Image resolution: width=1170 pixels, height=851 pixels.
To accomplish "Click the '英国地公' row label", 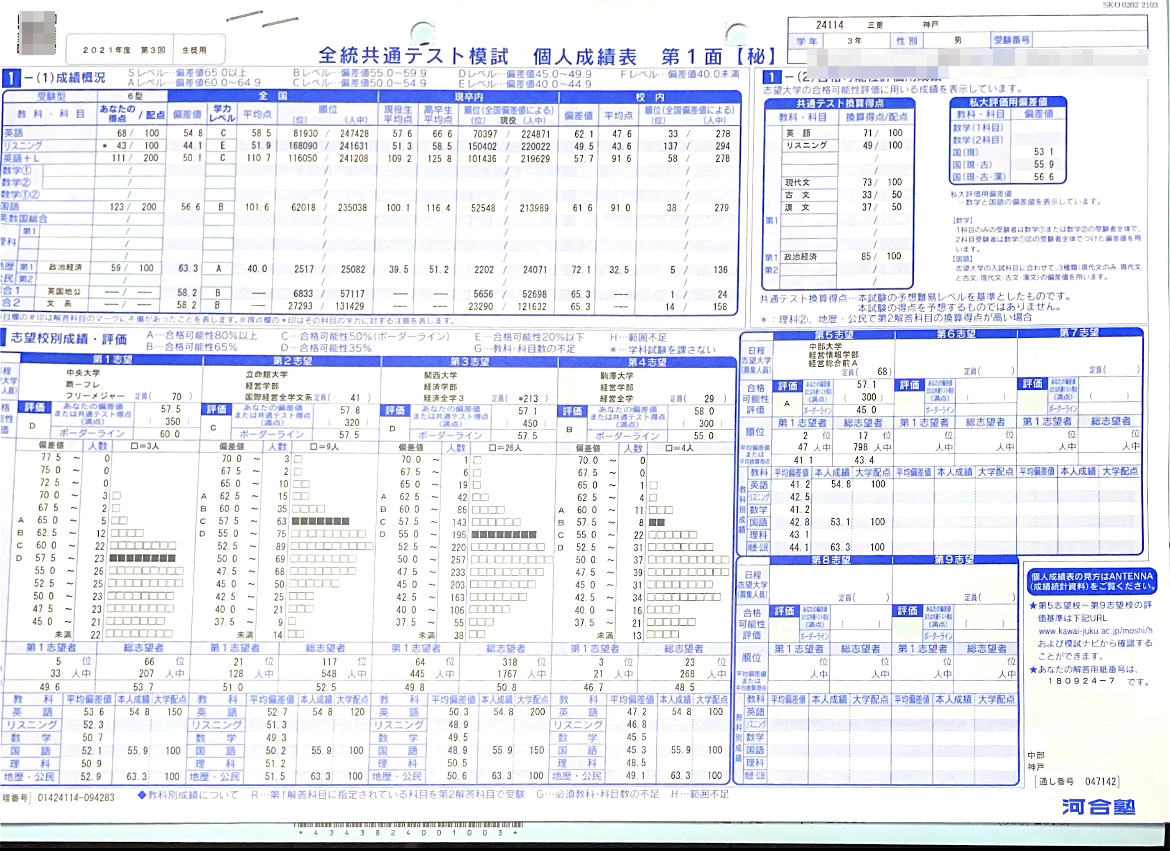I will (63, 292).
